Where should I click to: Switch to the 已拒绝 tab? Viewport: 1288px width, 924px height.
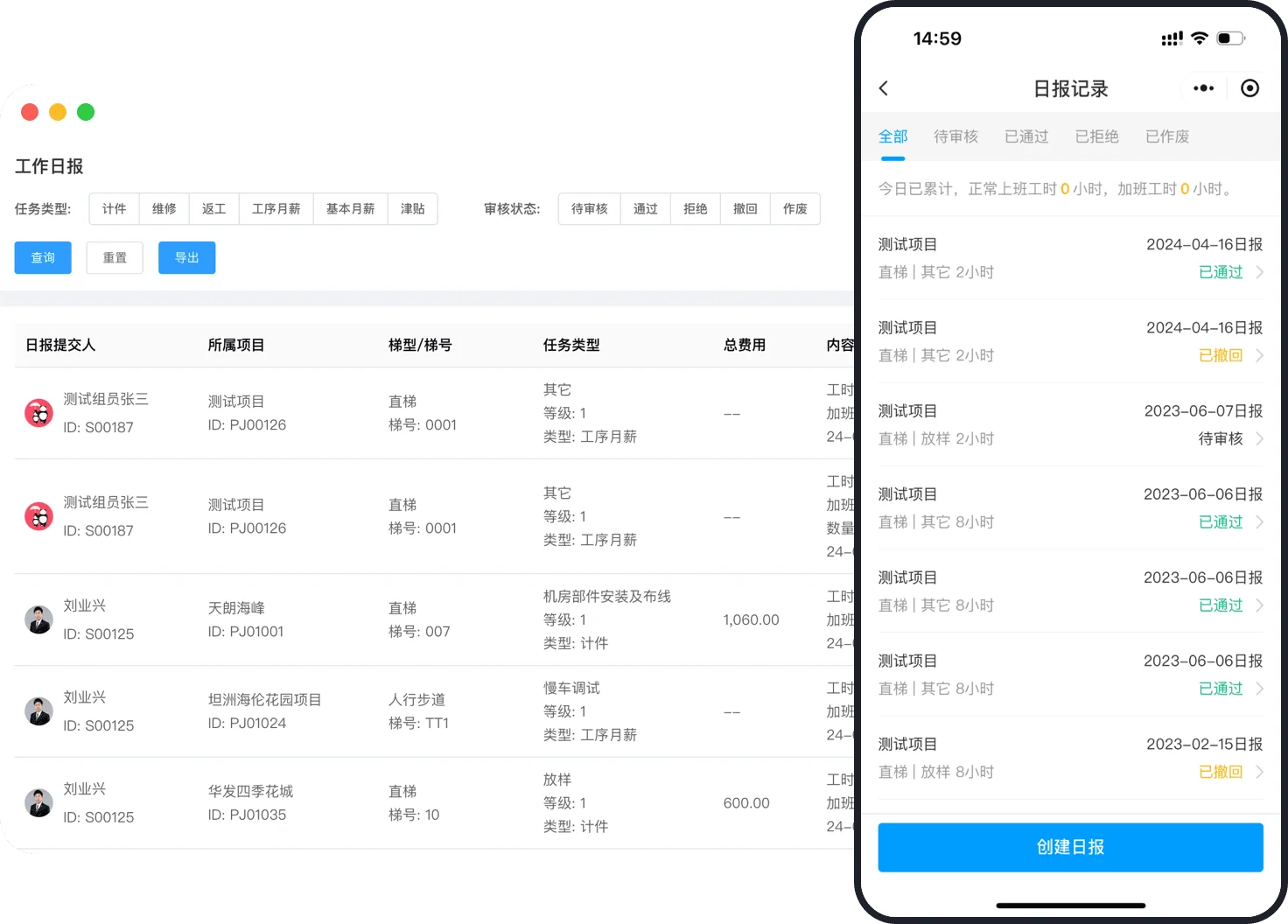pyautogui.click(x=1096, y=136)
